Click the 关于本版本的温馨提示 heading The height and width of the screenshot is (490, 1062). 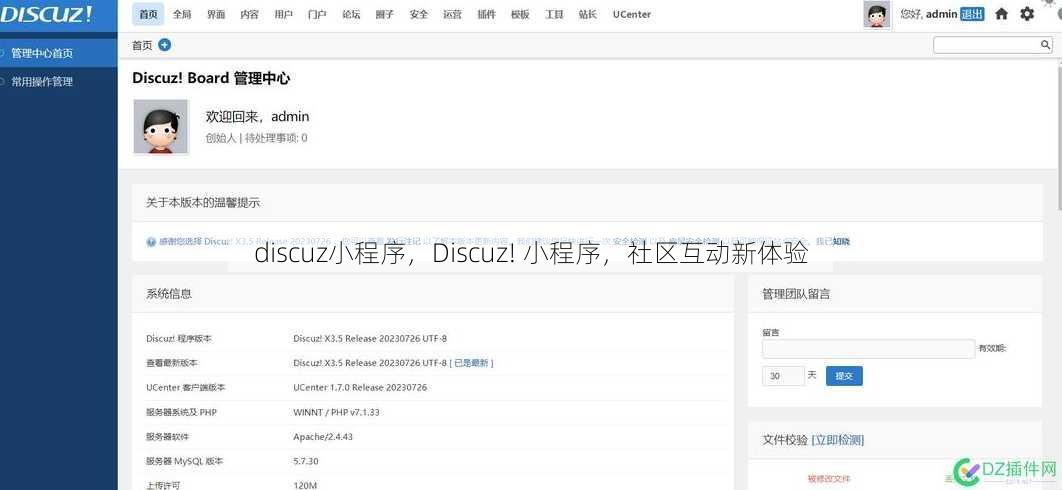[x=203, y=202]
